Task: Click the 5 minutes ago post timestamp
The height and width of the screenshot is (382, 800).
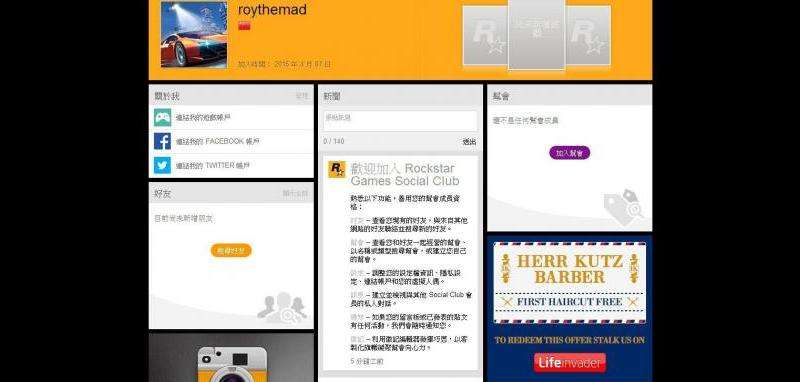Action: tap(367, 361)
